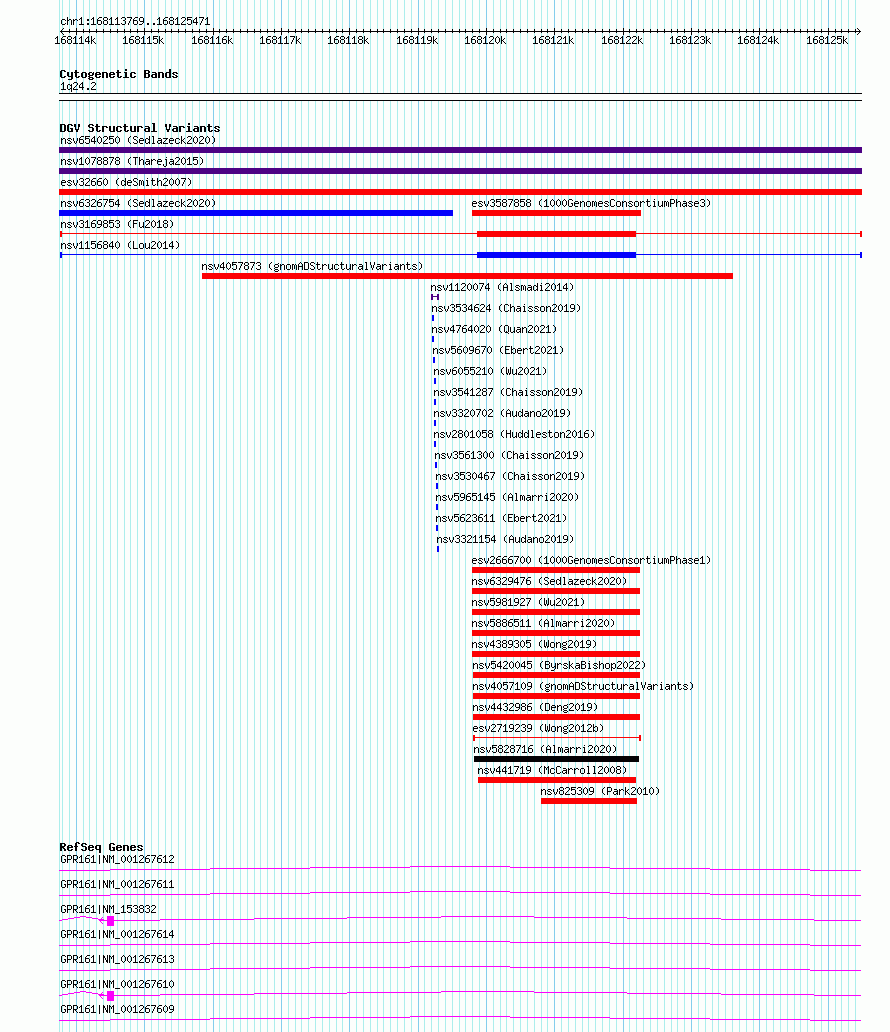890x1032 pixels.
Task: Click the nsv6540250 (Sedlazeck2020) variant label
Action: tap(138, 140)
